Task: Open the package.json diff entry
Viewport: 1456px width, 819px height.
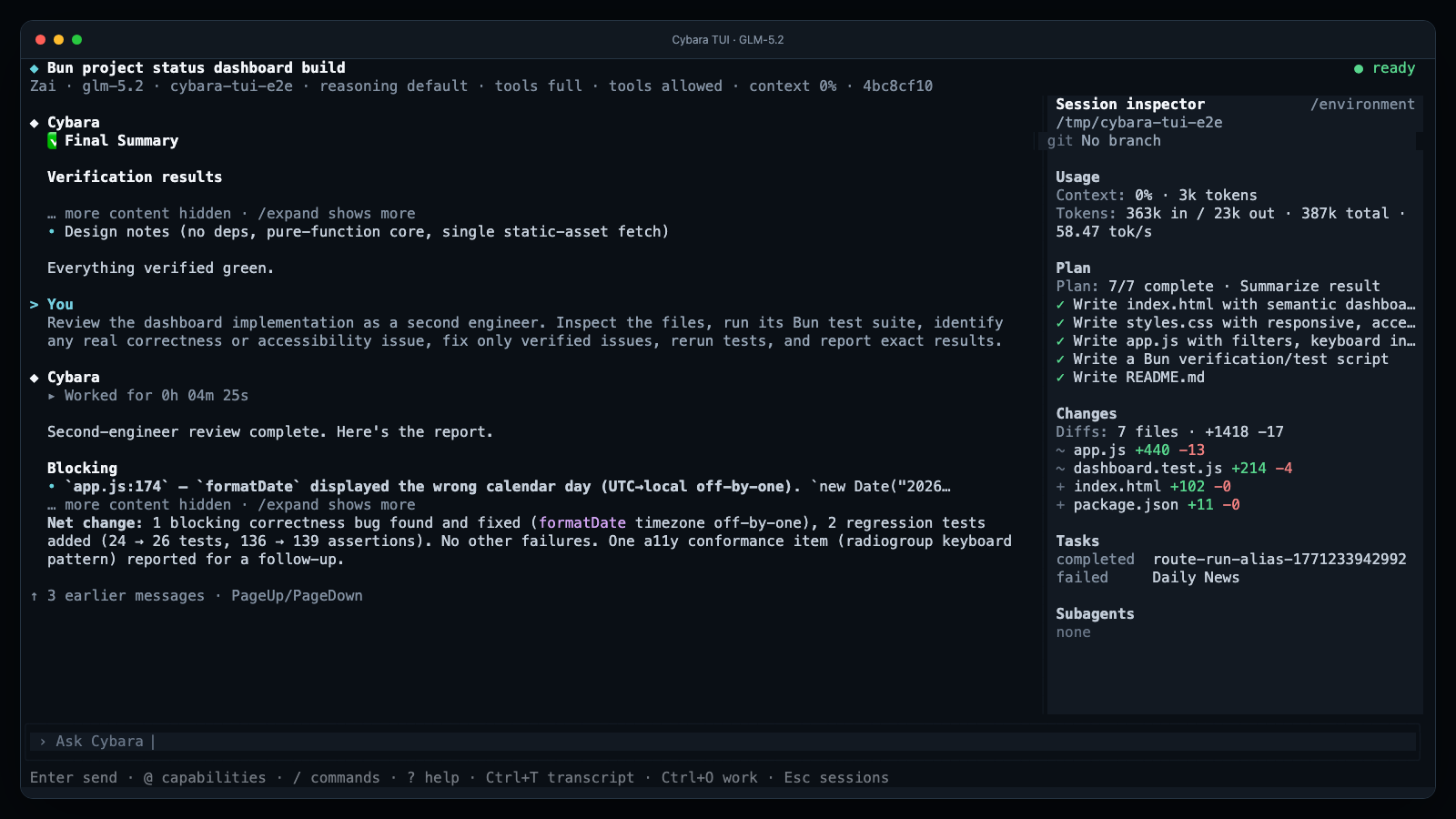Action: click(x=1148, y=505)
